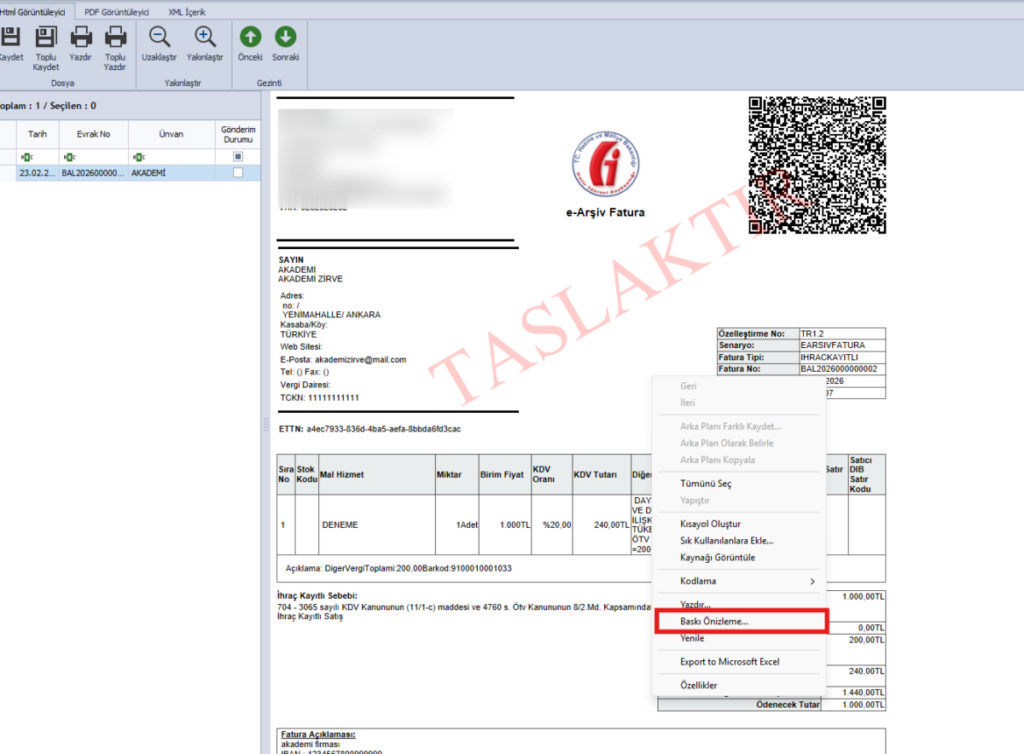Open the XML İçerik tab

point(187,12)
